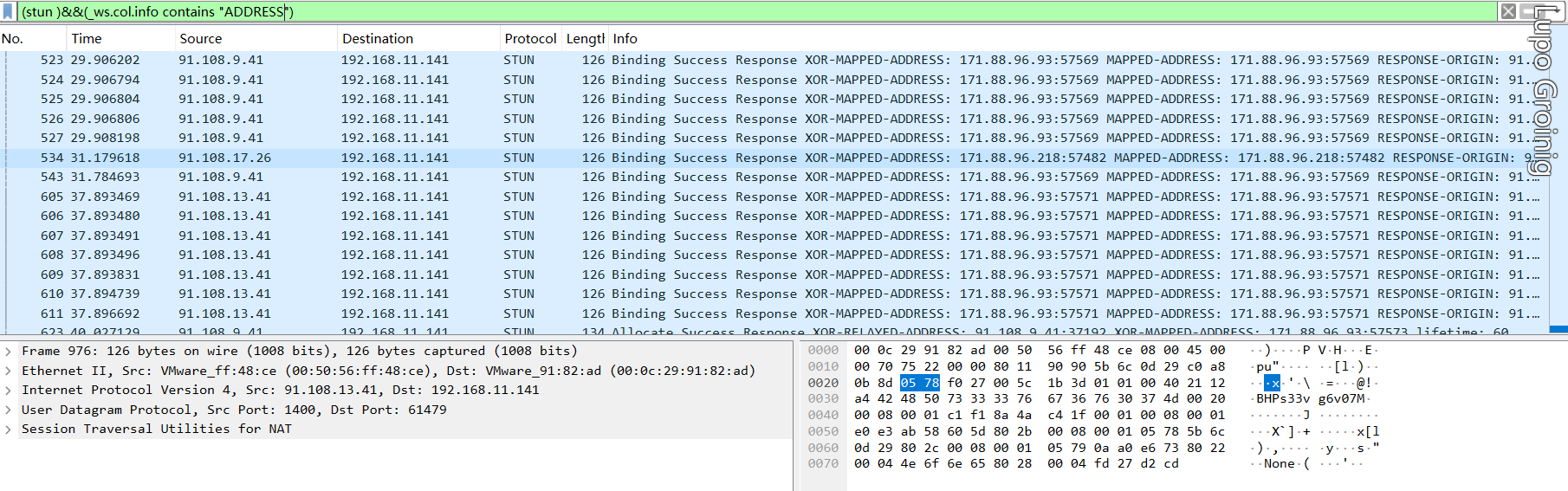This screenshot has height=491, width=1568.
Task: Click hex offset 0030 row label
Action: pos(823,399)
